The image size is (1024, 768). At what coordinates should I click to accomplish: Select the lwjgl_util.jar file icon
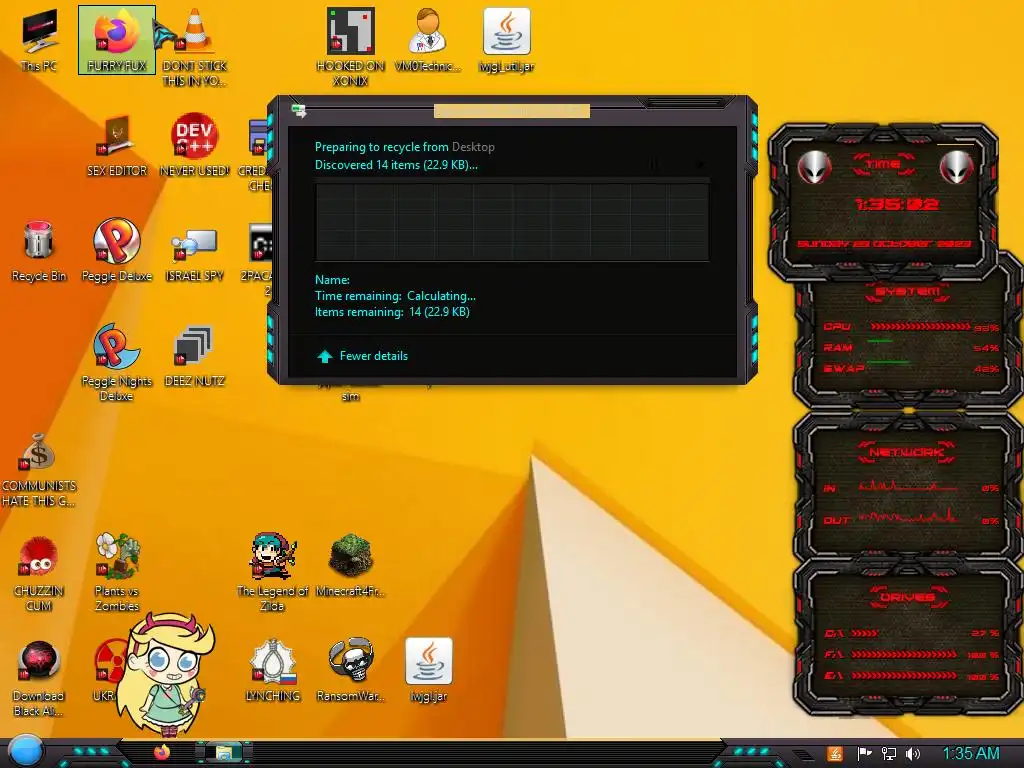(x=506, y=40)
